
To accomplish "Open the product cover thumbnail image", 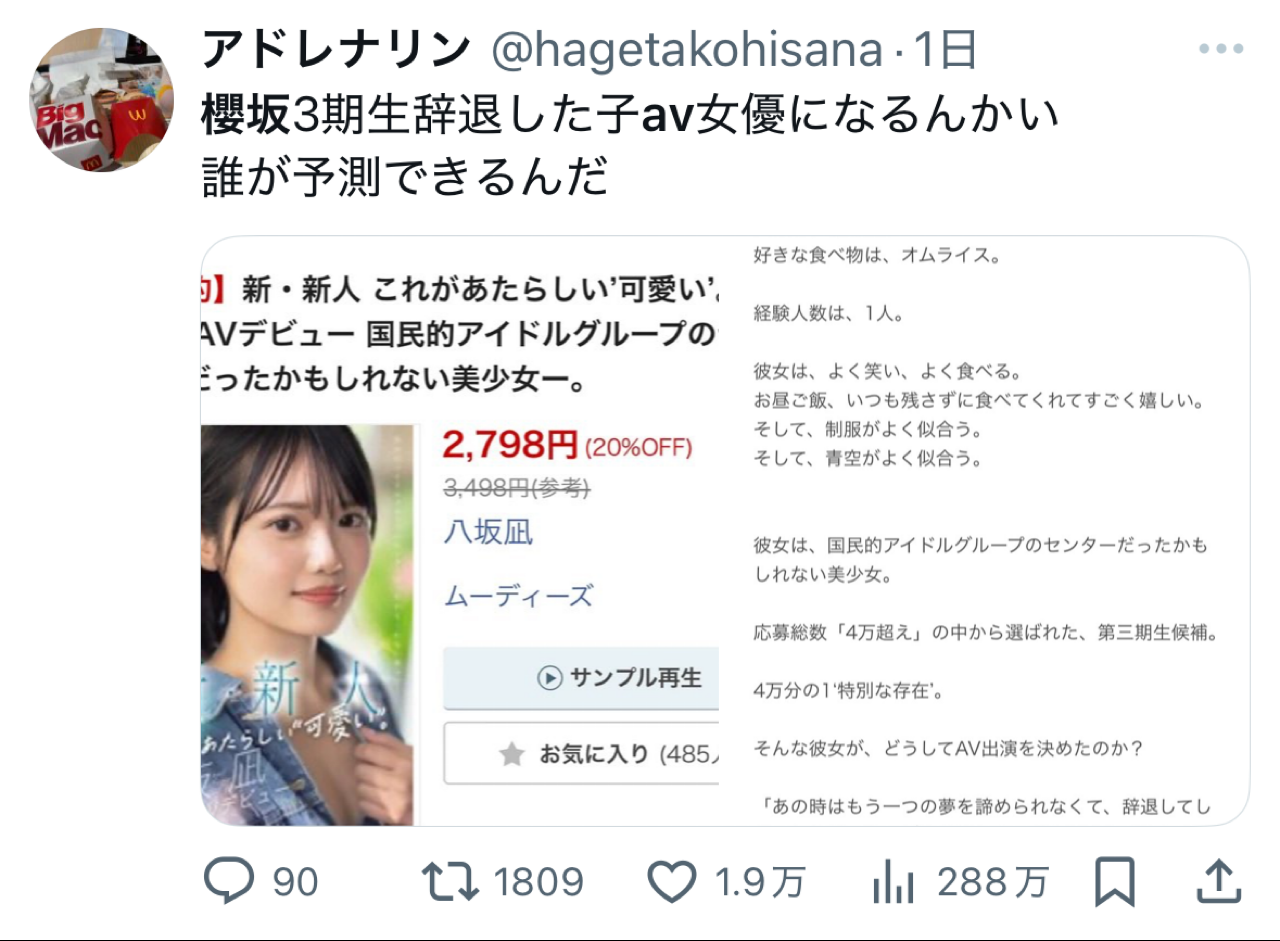I will (x=307, y=624).
